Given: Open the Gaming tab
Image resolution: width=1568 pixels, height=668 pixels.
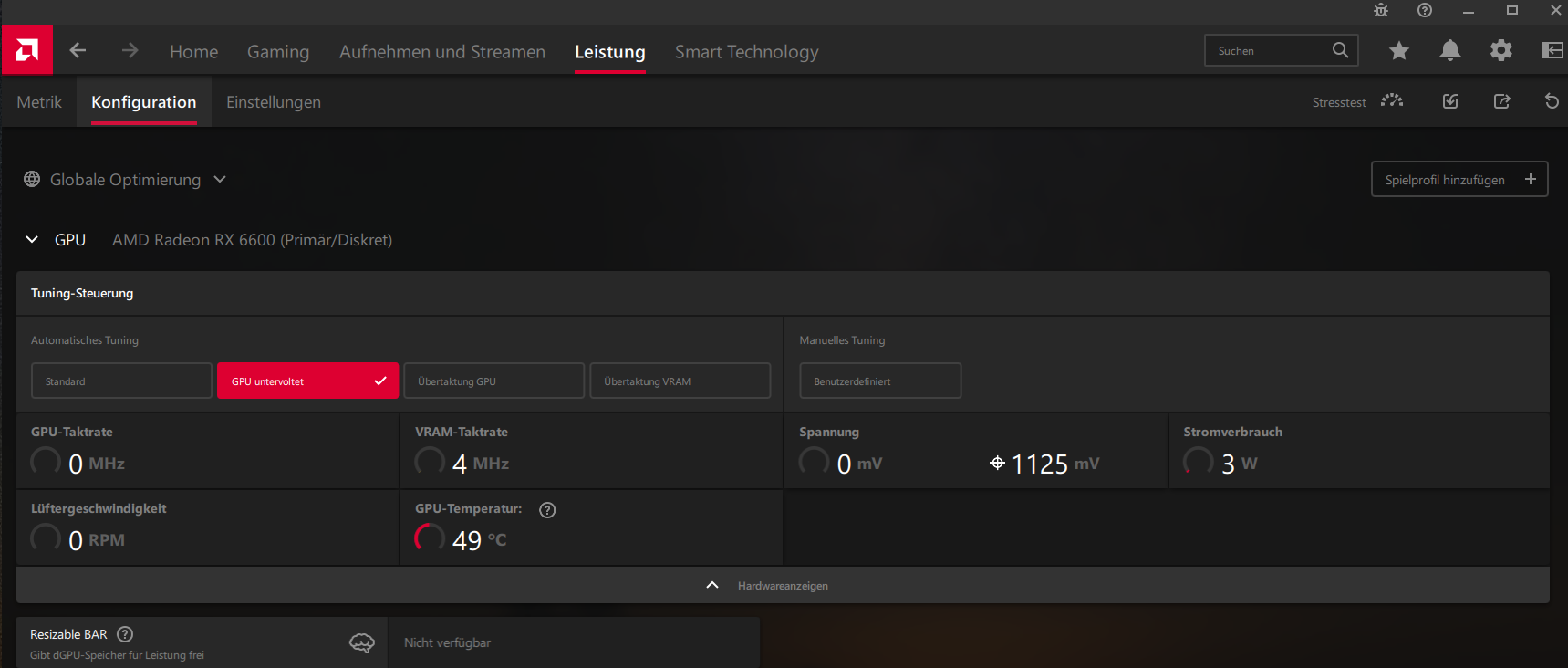Looking at the screenshot, I should point(278,52).
